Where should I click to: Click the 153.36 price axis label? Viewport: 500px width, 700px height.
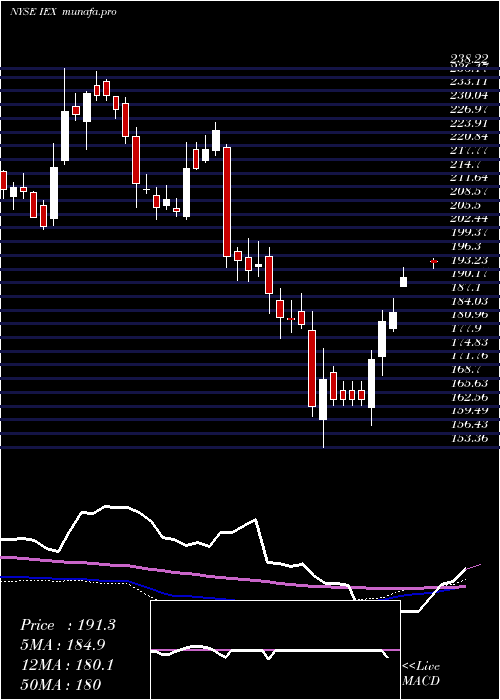pos(468,438)
